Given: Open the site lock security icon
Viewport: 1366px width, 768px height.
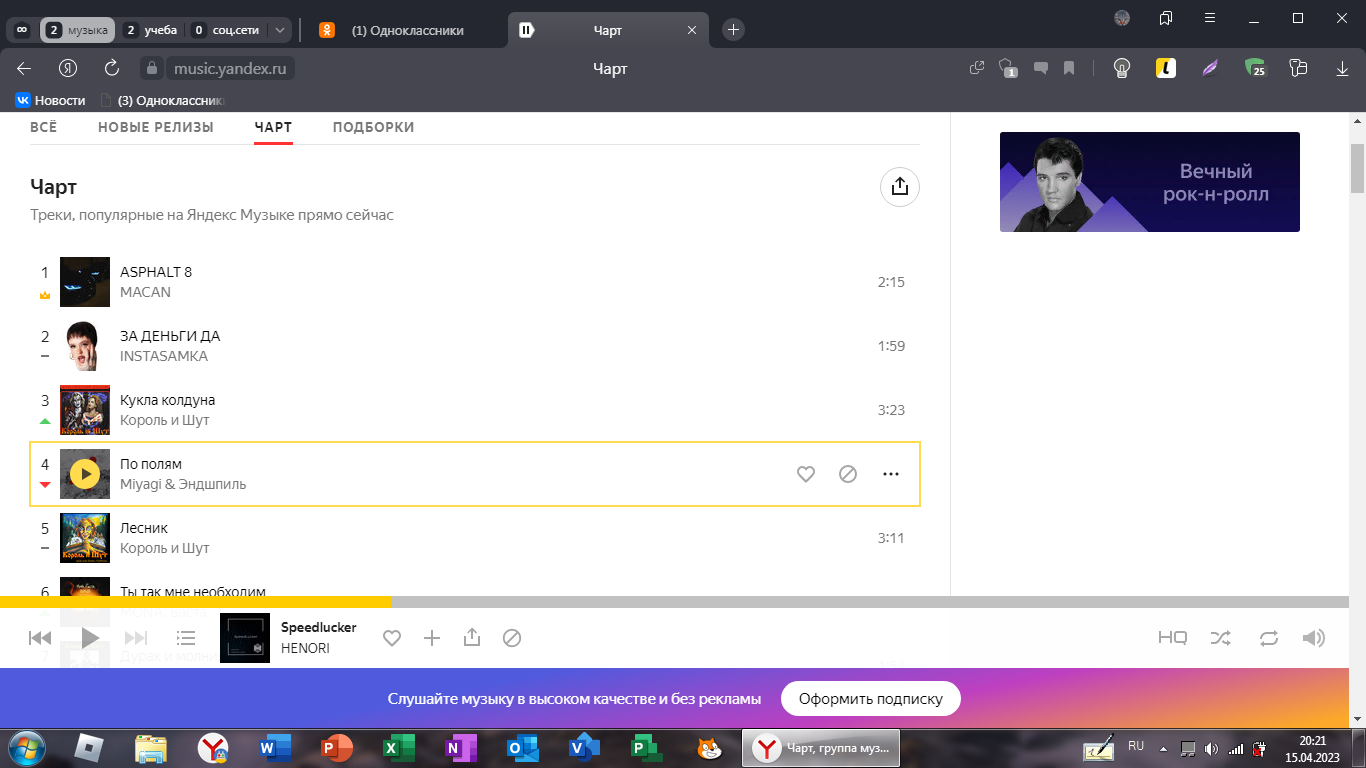Looking at the screenshot, I should click(152, 69).
